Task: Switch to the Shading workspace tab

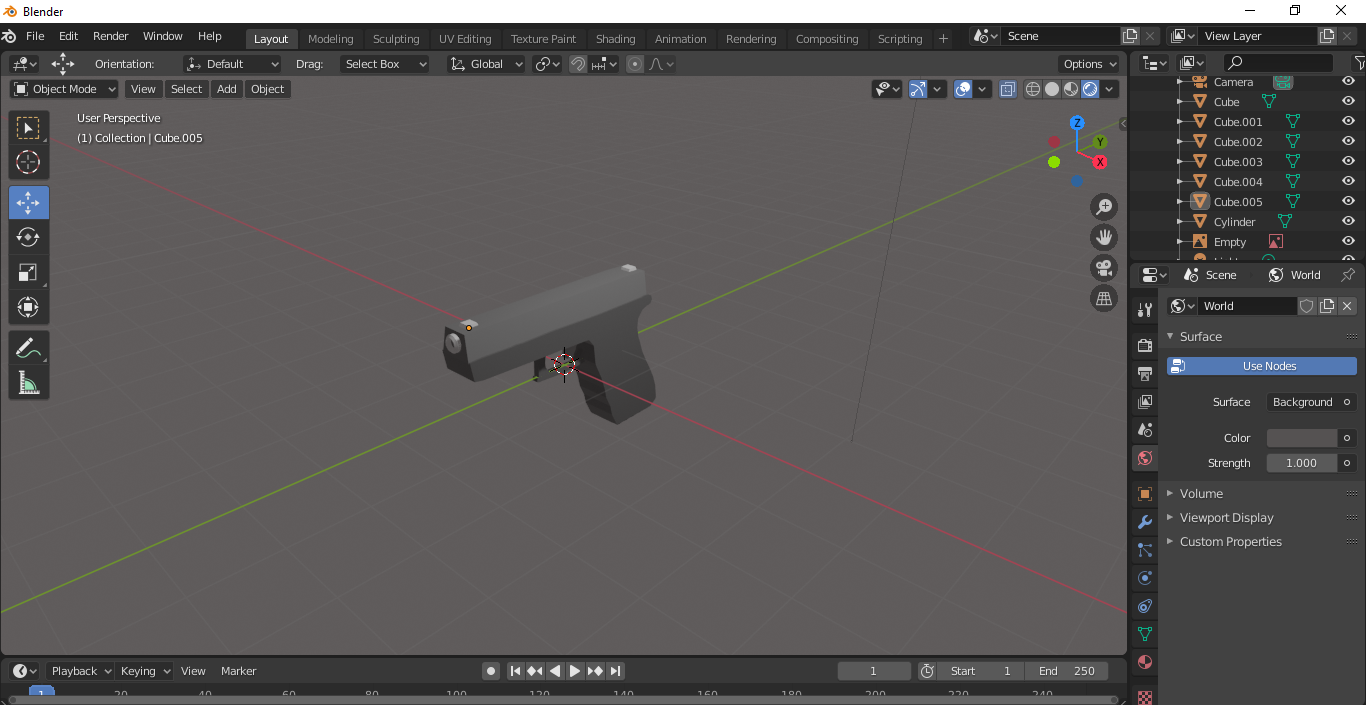Action: (616, 39)
